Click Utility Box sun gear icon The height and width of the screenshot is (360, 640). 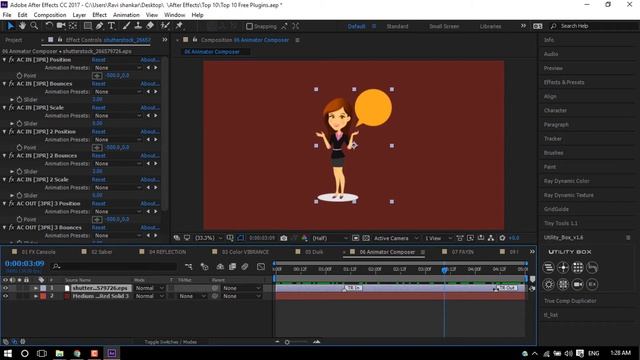tap(549, 284)
